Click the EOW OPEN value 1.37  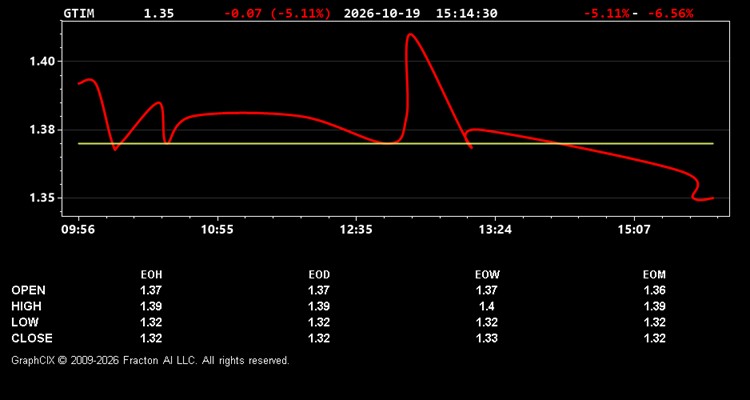click(486, 290)
